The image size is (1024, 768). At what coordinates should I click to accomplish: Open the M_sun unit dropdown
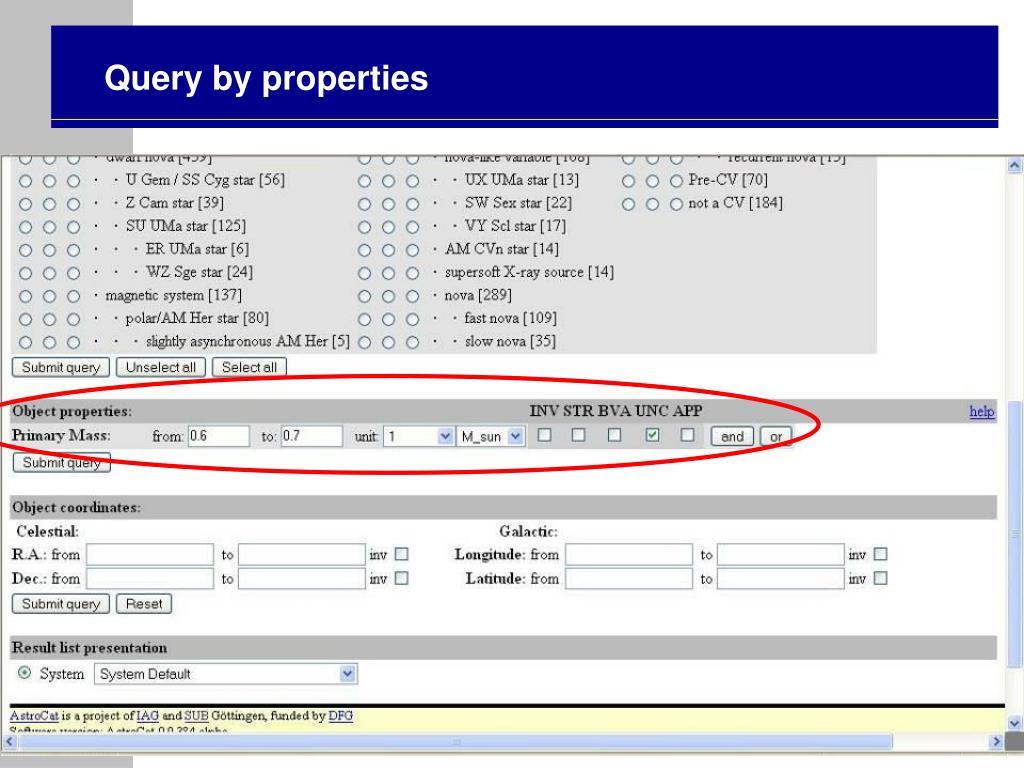[490, 436]
